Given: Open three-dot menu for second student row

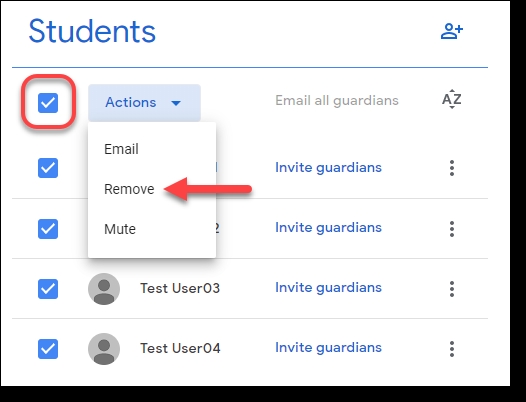Looking at the screenshot, I should [x=452, y=229].
